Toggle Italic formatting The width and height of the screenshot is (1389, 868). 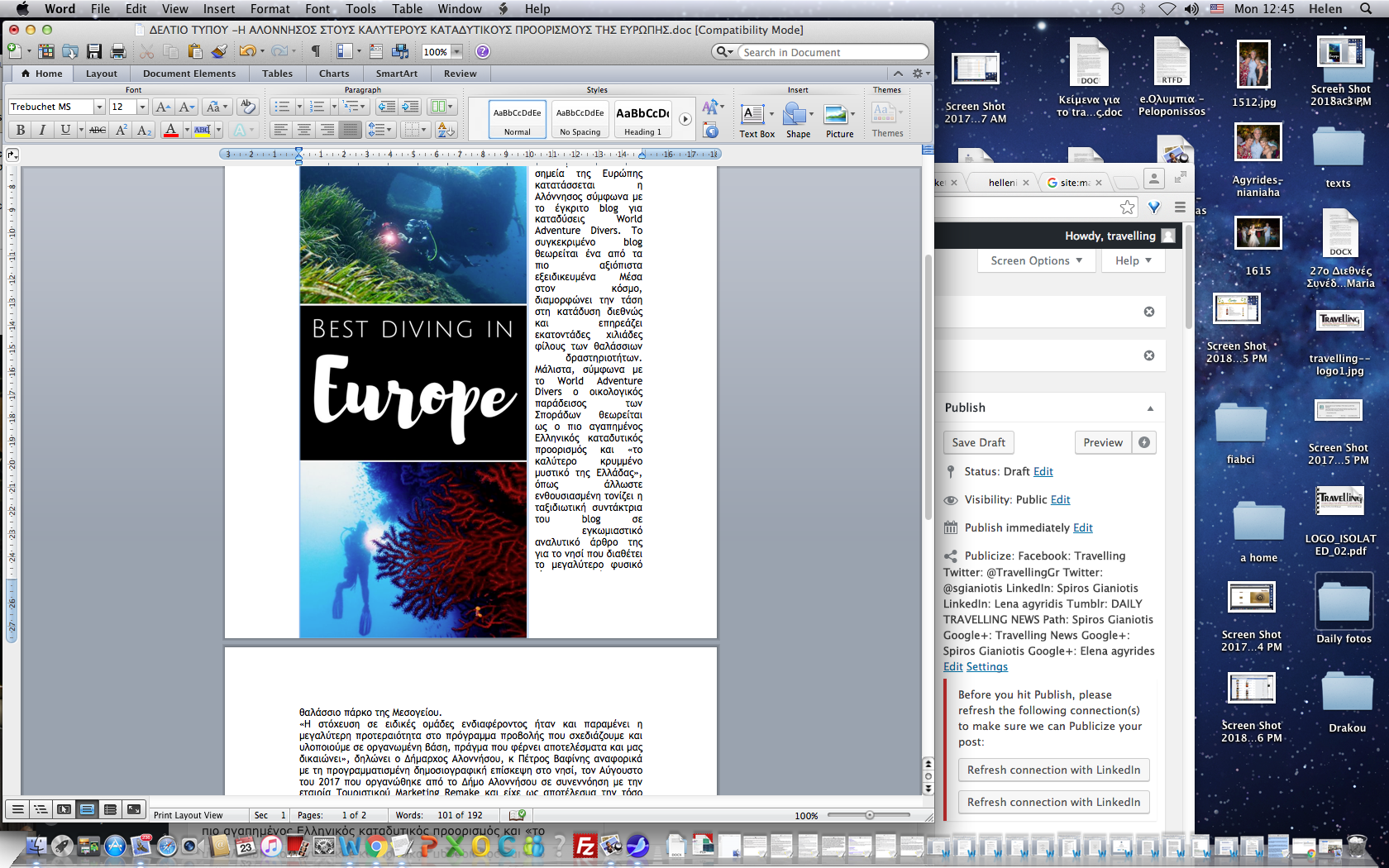pyautogui.click(x=42, y=130)
